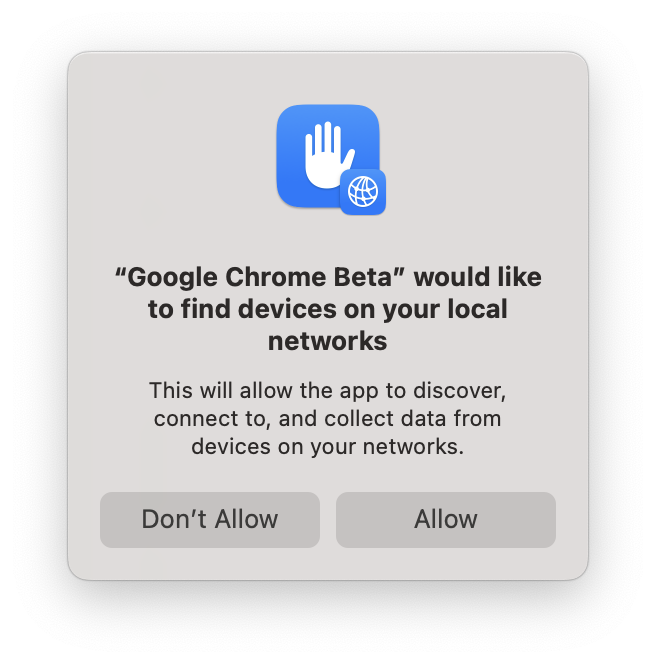Click the globe network badge icon
This screenshot has width=656, height=664.
pyautogui.click(x=363, y=192)
